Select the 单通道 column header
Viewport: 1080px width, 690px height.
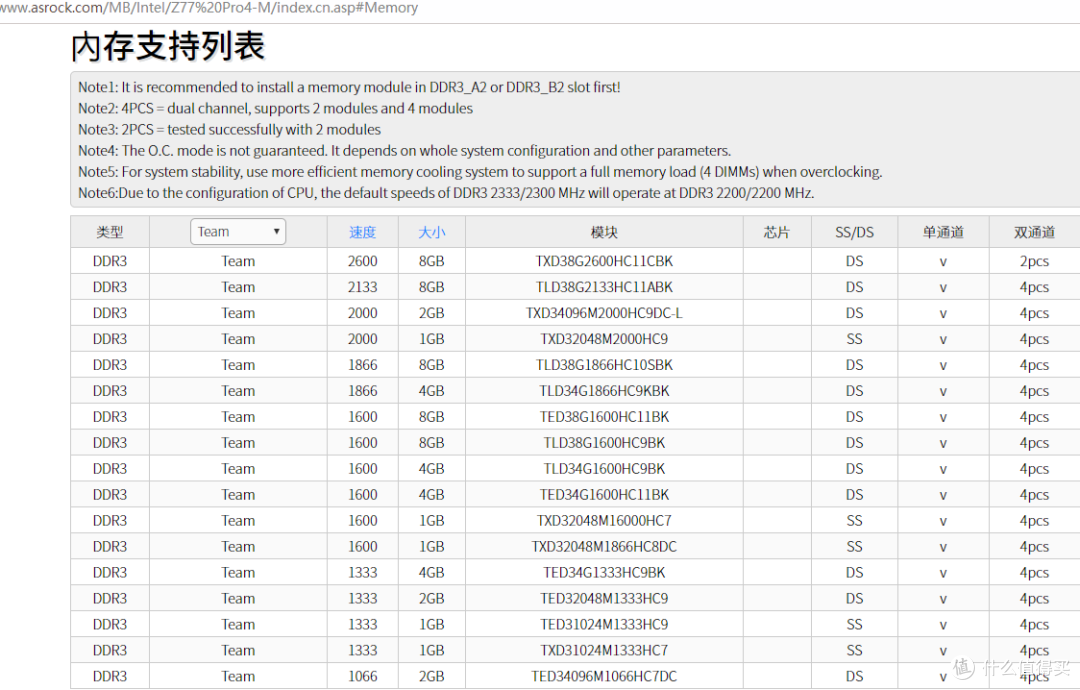tap(943, 232)
